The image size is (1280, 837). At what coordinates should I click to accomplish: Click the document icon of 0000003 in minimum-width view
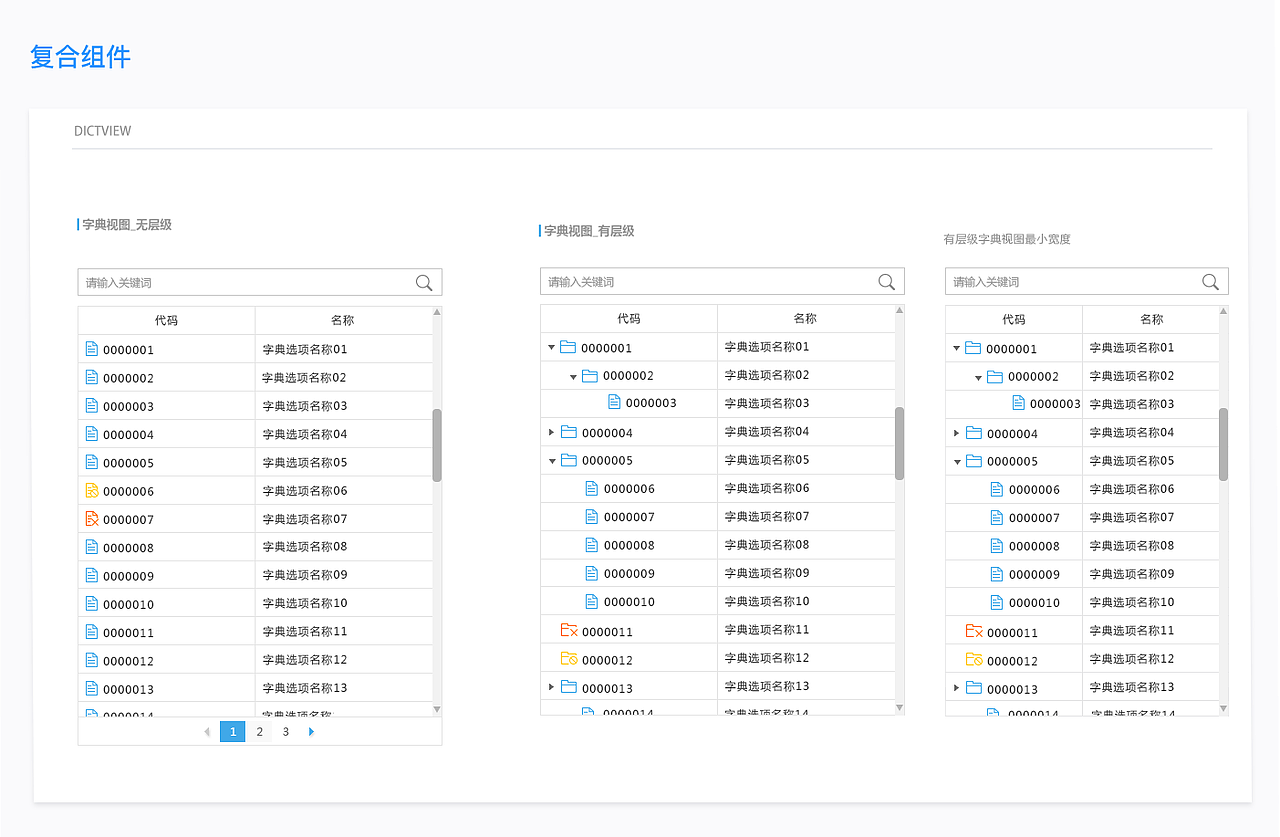[x=1019, y=403]
